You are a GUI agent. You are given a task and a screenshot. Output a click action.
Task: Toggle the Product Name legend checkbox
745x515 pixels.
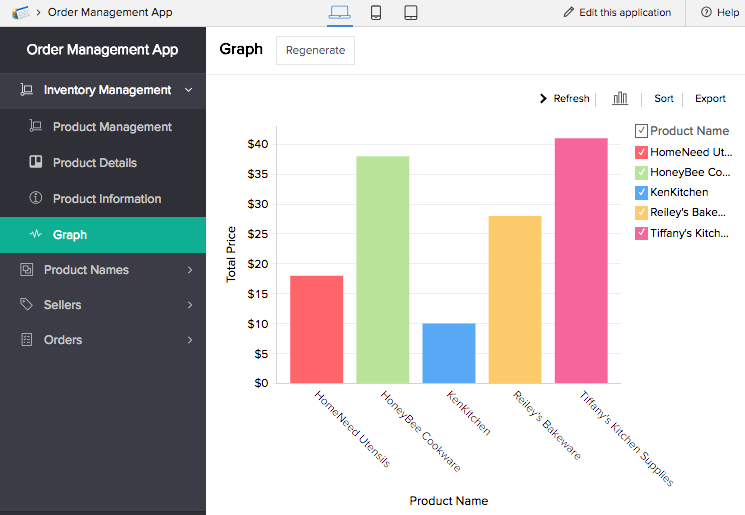point(641,131)
